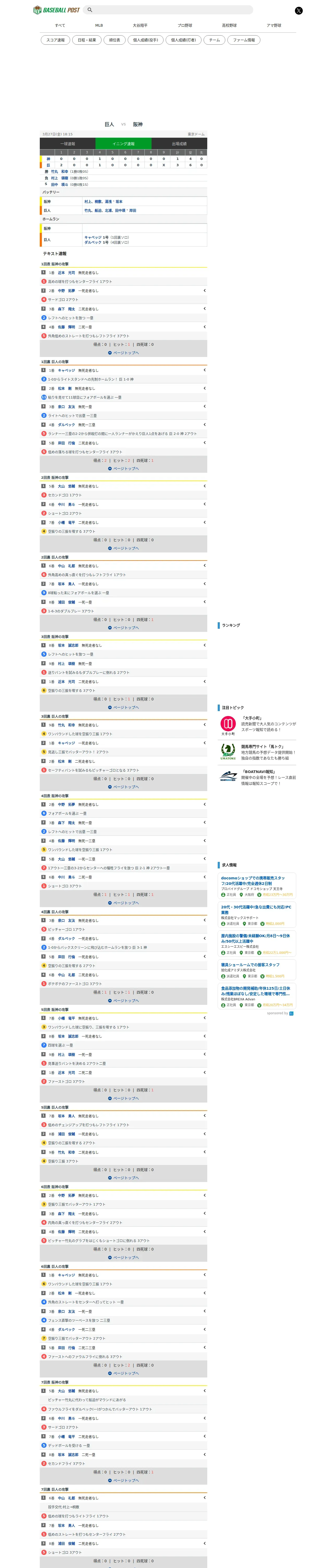Expand 2番 中野 拓夢 at-bat in 1回表

pyautogui.click(x=204, y=290)
